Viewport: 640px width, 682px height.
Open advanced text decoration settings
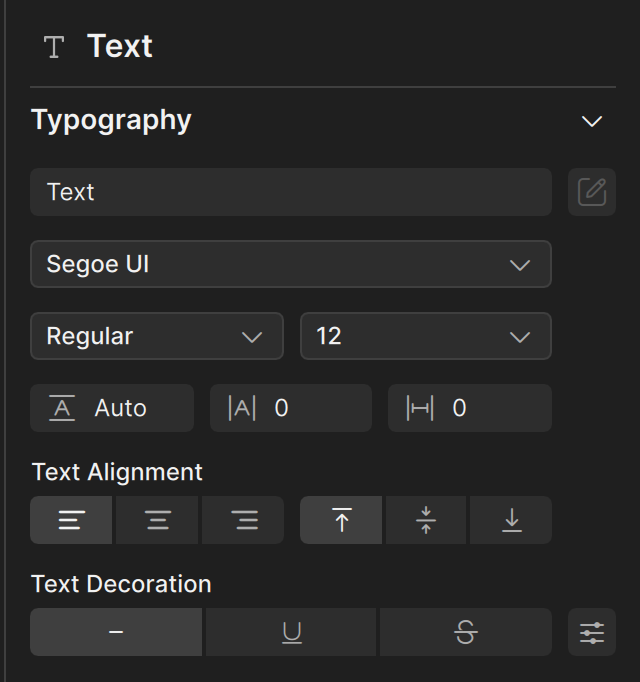click(x=592, y=632)
